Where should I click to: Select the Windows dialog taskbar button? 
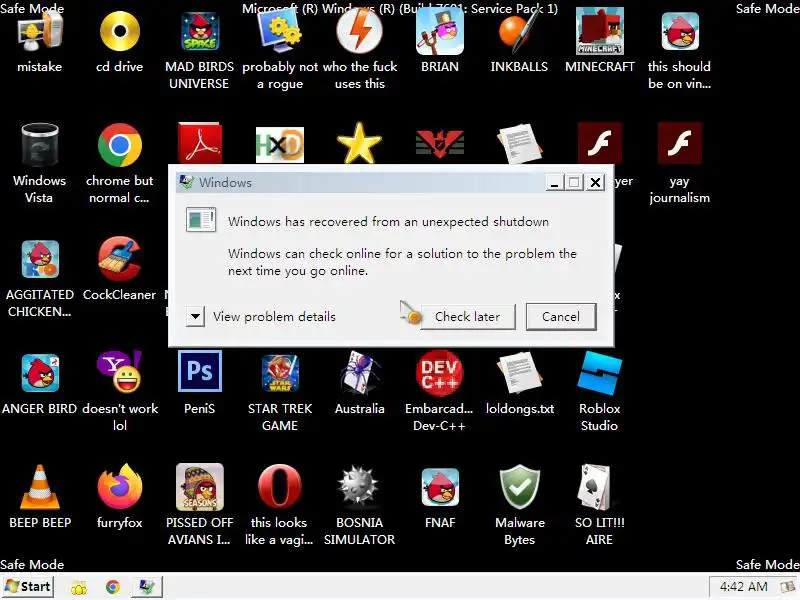coord(147,587)
